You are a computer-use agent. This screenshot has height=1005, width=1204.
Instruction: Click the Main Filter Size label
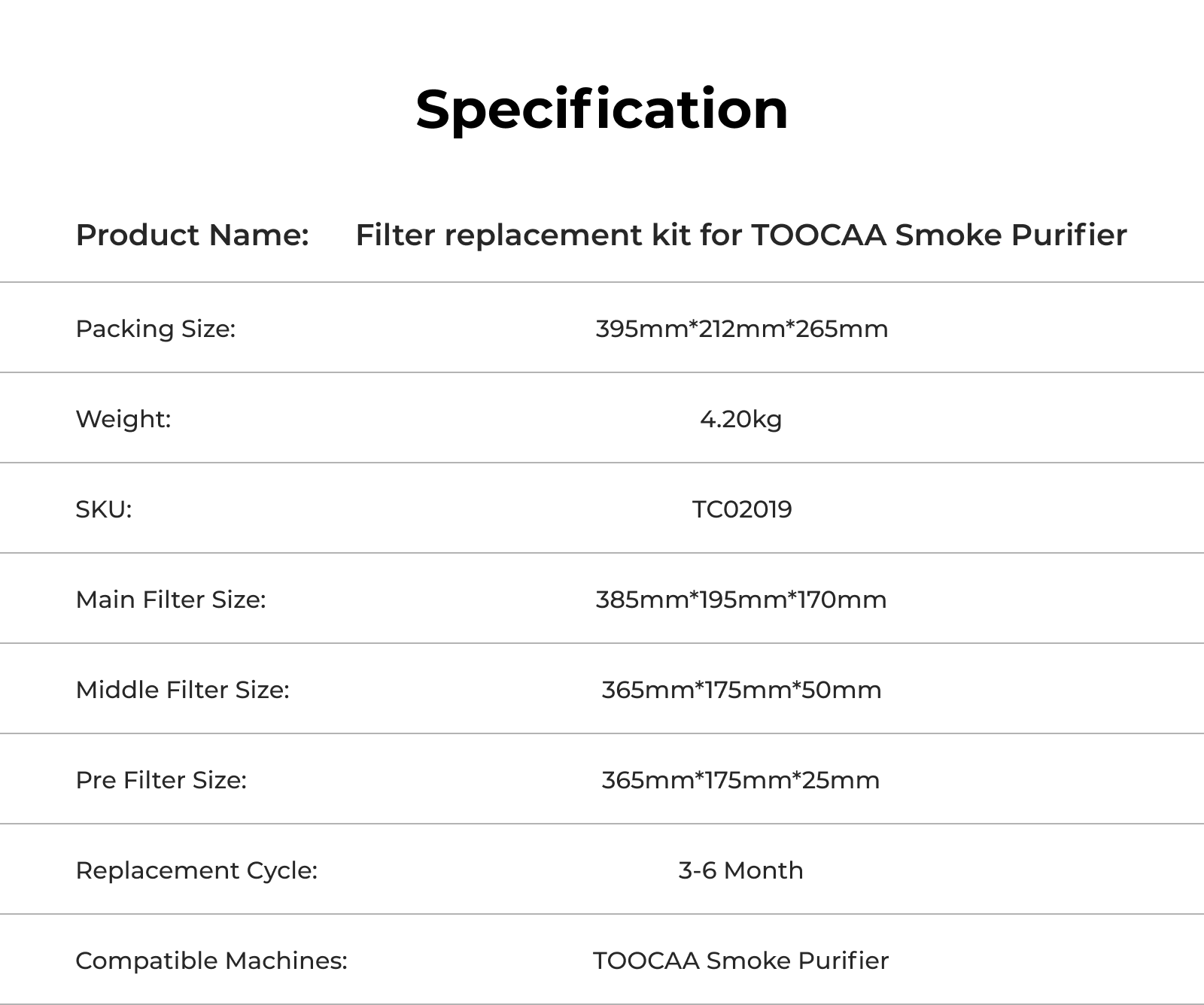(171, 600)
